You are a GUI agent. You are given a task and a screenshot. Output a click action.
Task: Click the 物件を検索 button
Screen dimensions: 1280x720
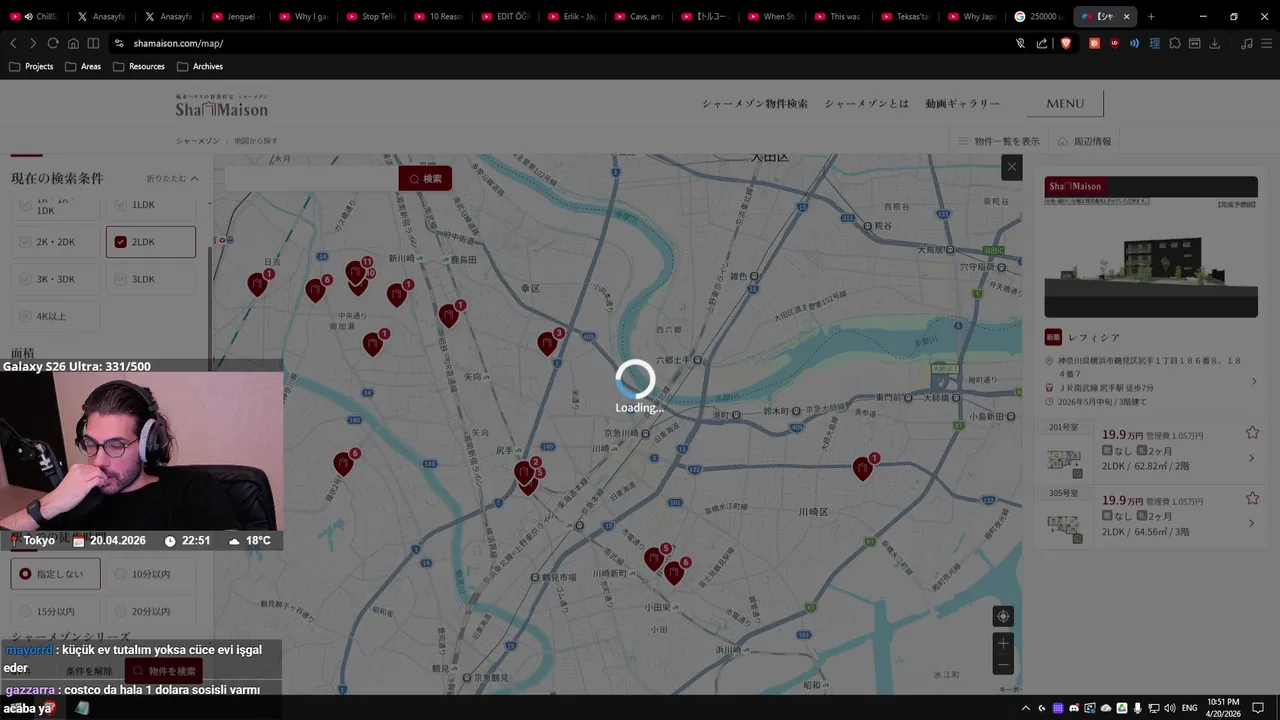point(164,671)
